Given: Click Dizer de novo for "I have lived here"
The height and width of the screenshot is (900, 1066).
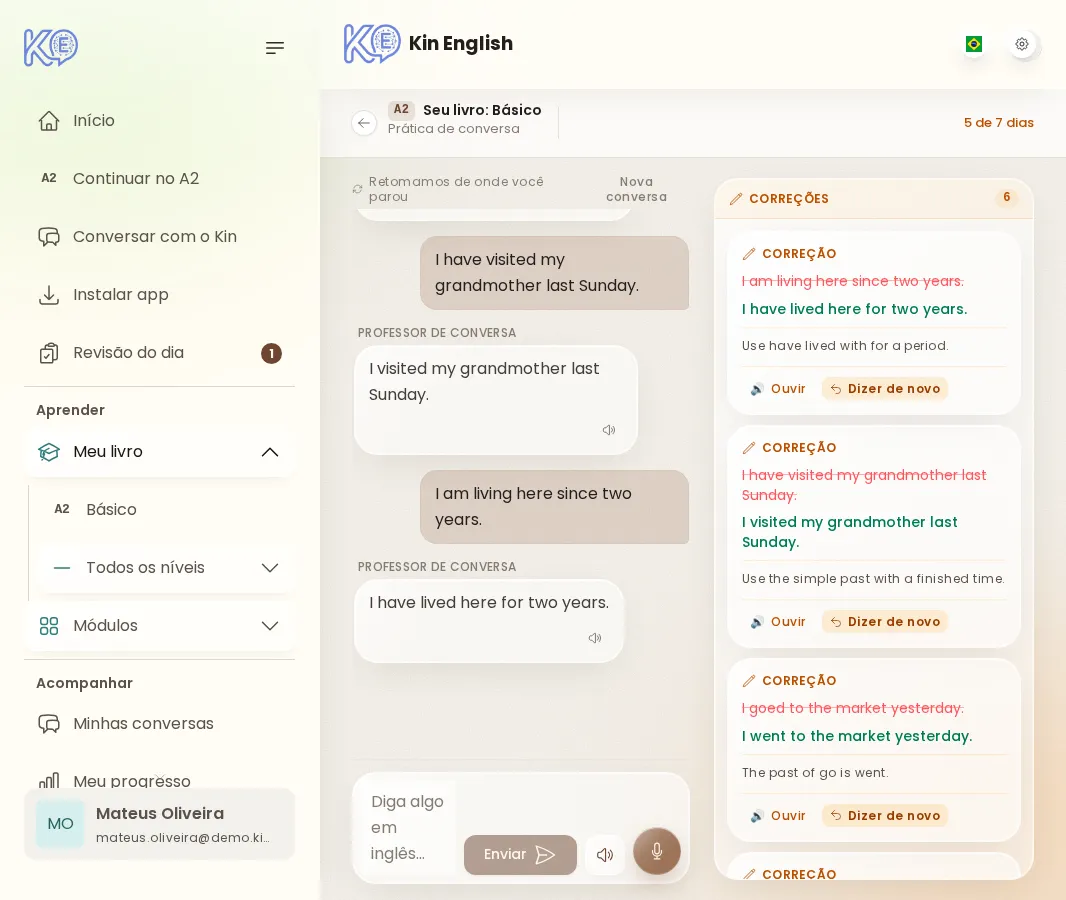Looking at the screenshot, I should [x=884, y=389].
